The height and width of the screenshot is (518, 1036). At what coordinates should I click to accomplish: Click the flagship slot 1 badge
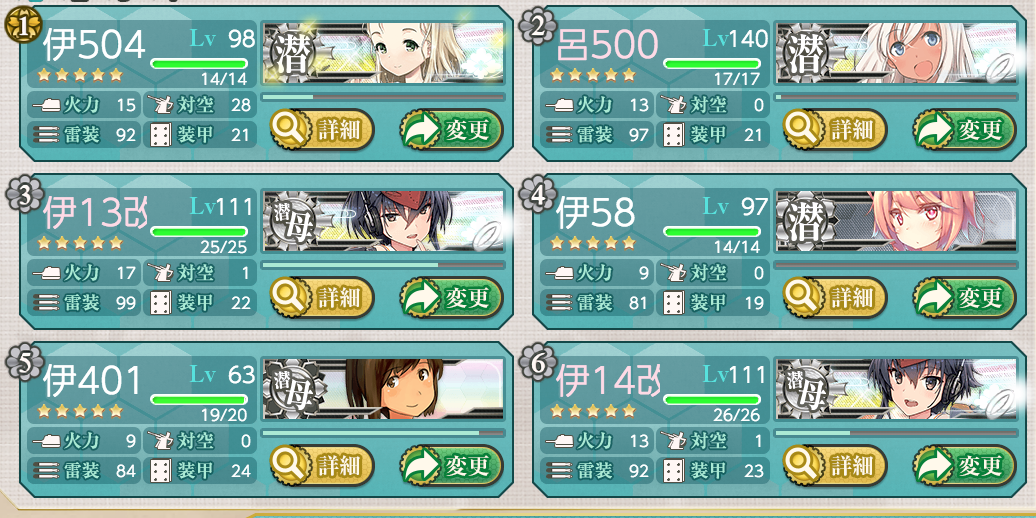coord(23,26)
